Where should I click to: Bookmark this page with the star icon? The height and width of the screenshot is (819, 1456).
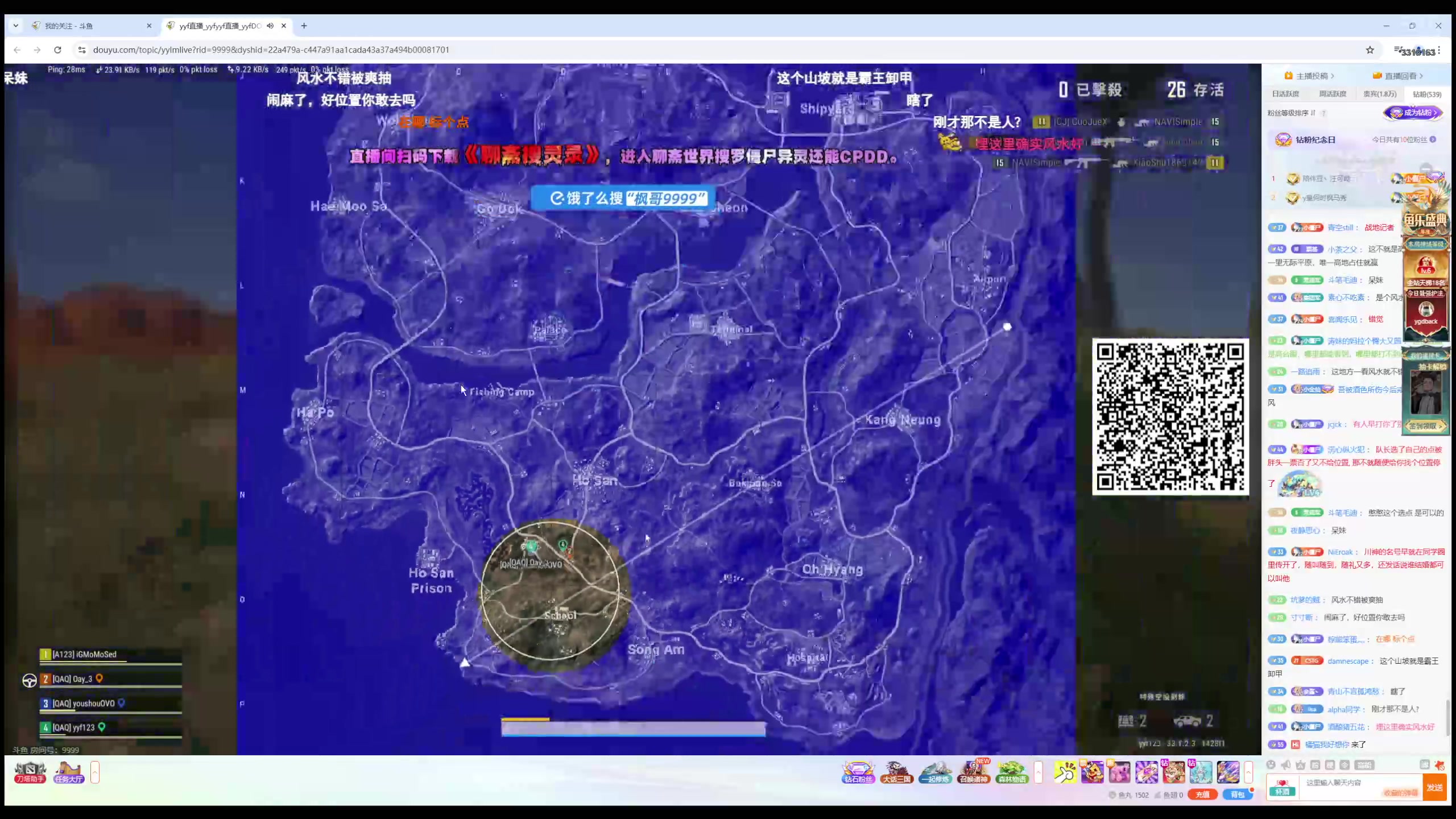point(1370,50)
